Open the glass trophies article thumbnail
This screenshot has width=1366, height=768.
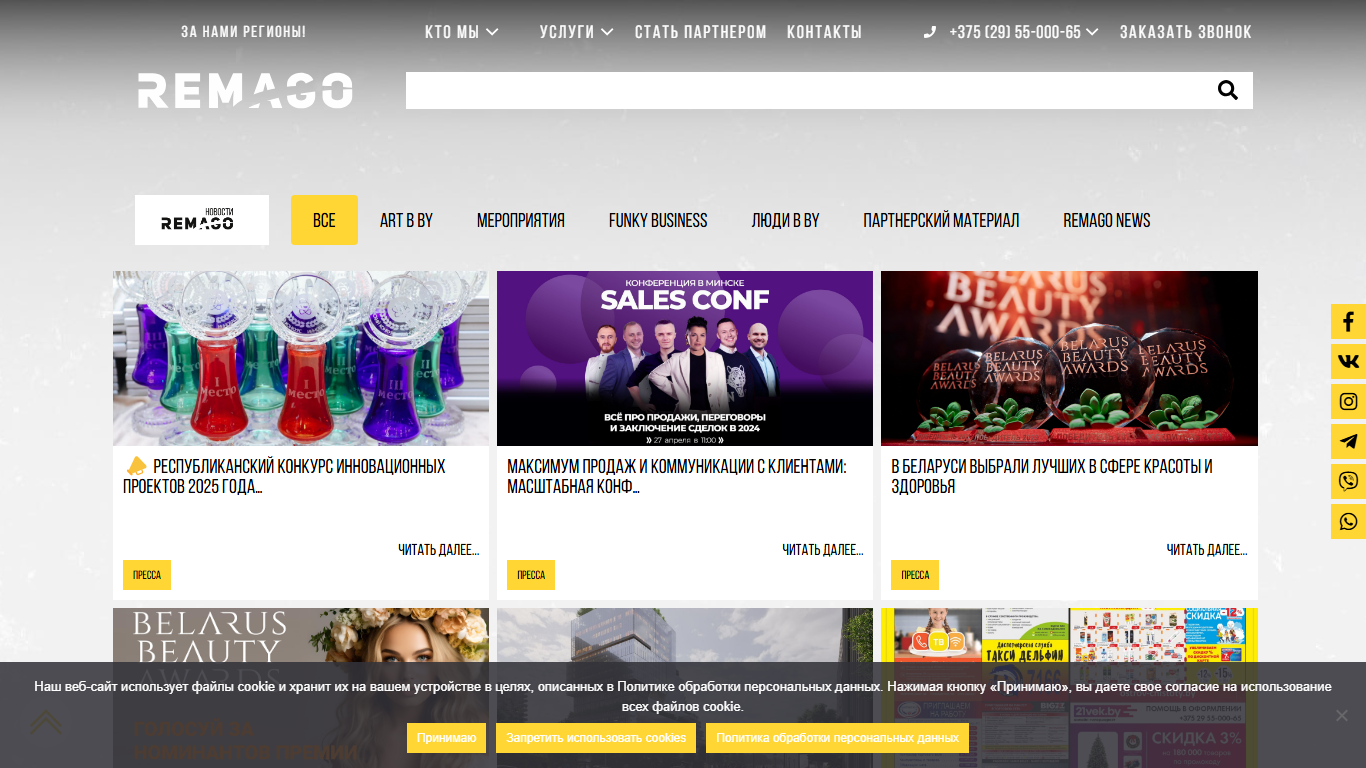click(301, 358)
